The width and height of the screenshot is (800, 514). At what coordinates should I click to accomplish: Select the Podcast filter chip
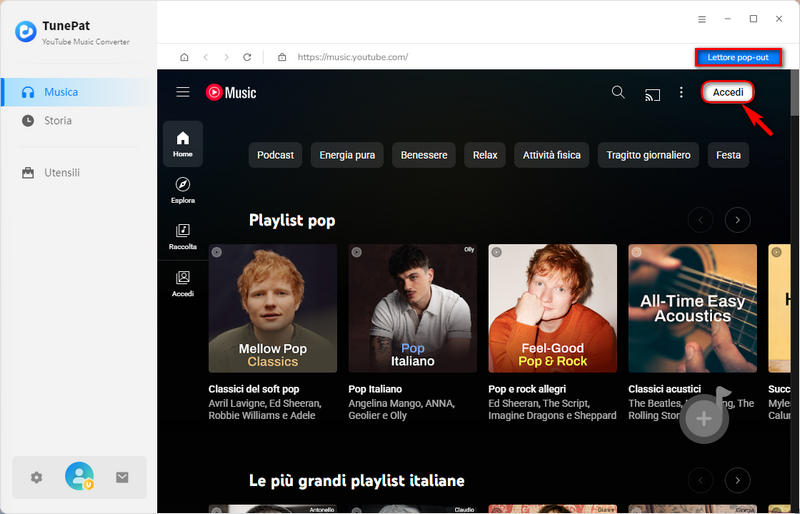276,155
